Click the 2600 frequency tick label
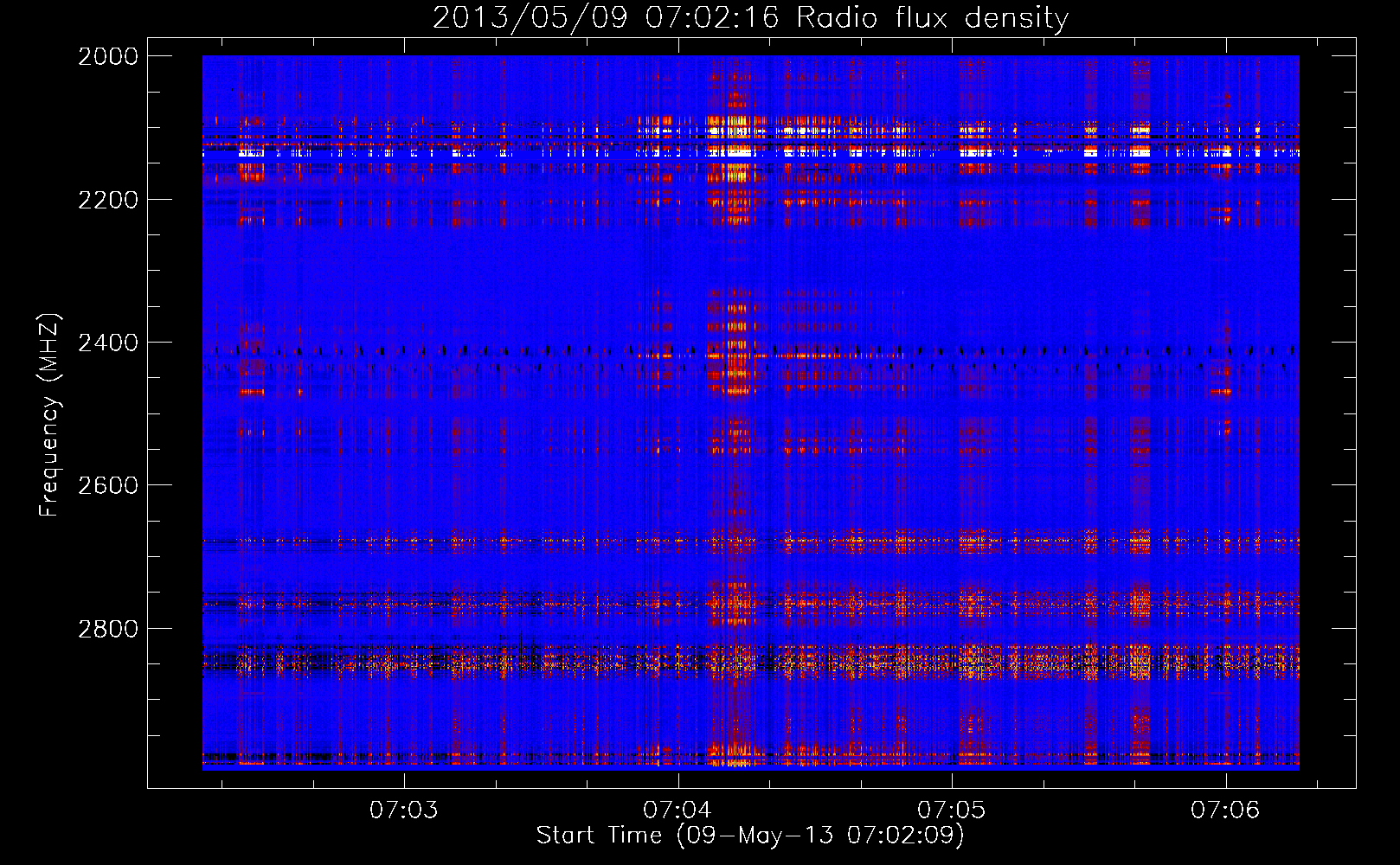 click(108, 485)
